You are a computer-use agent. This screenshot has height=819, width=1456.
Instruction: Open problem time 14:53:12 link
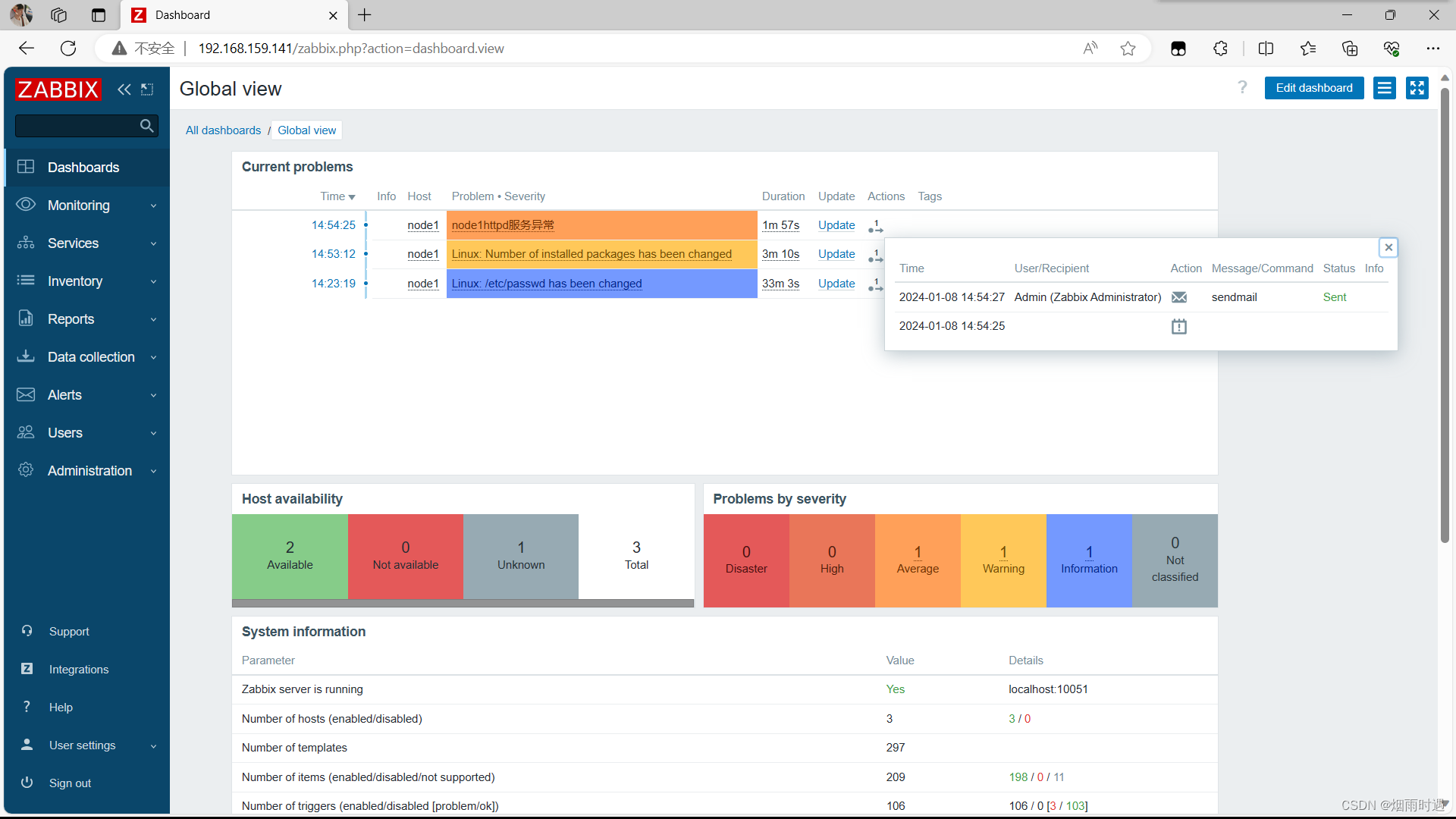[x=333, y=254]
